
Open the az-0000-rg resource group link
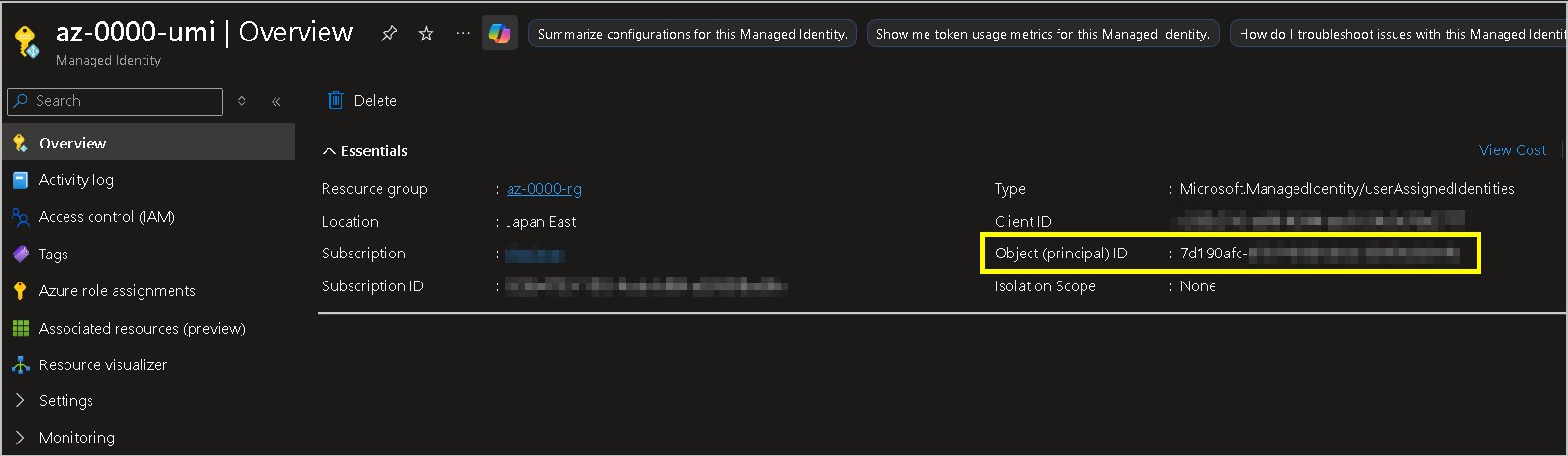544,189
